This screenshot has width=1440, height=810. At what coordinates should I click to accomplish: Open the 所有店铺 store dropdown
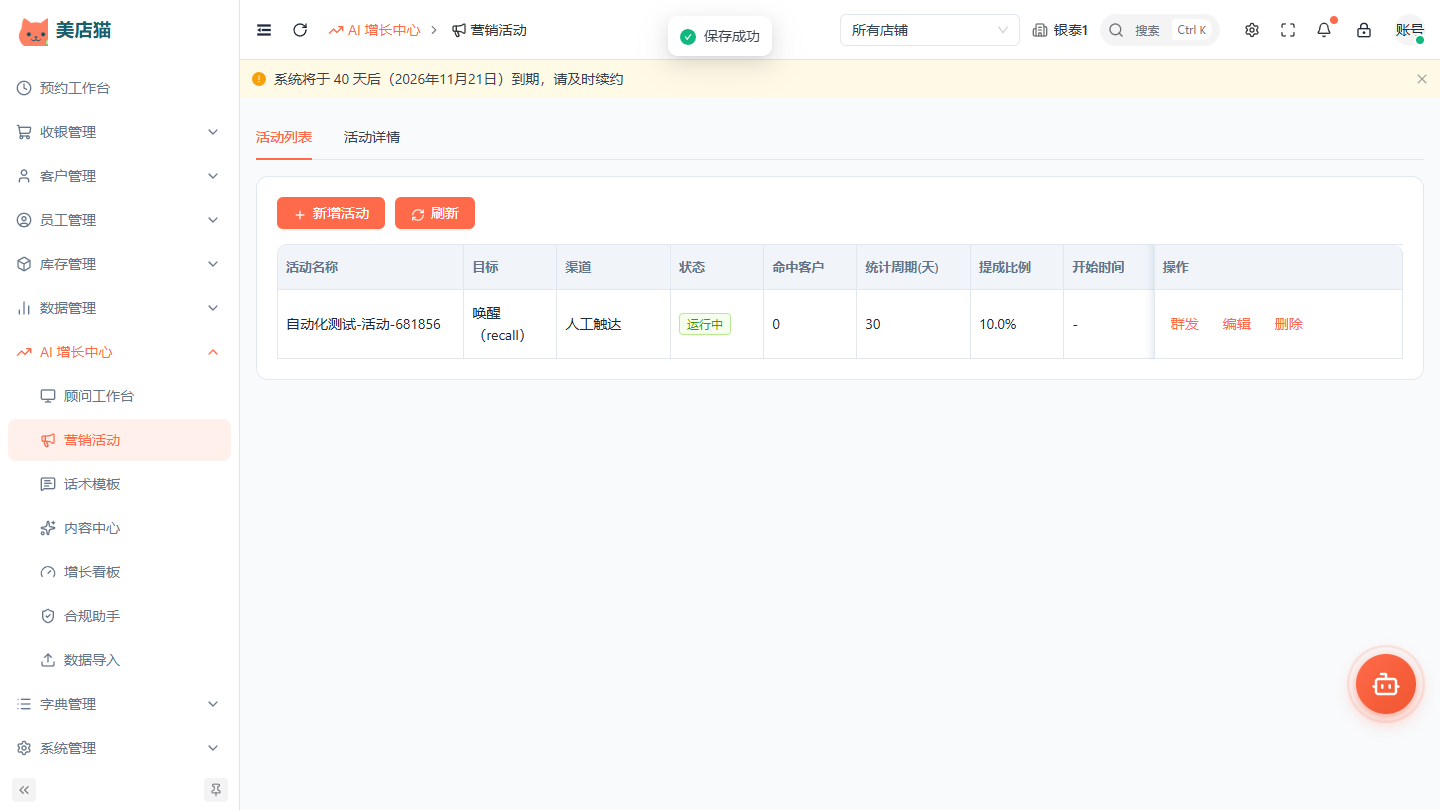(x=930, y=30)
